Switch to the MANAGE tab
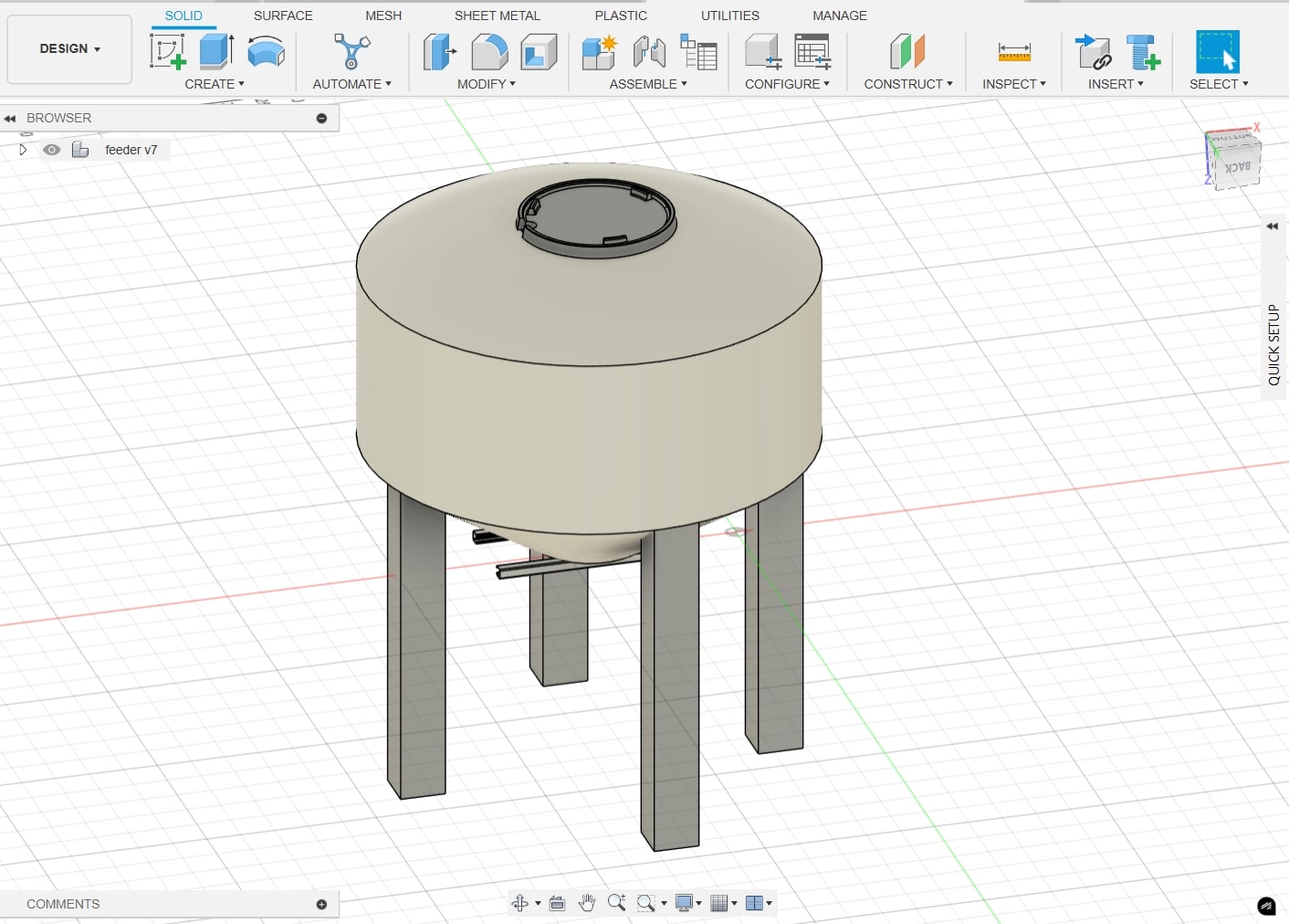Image resolution: width=1289 pixels, height=924 pixels. coord(840,16)
